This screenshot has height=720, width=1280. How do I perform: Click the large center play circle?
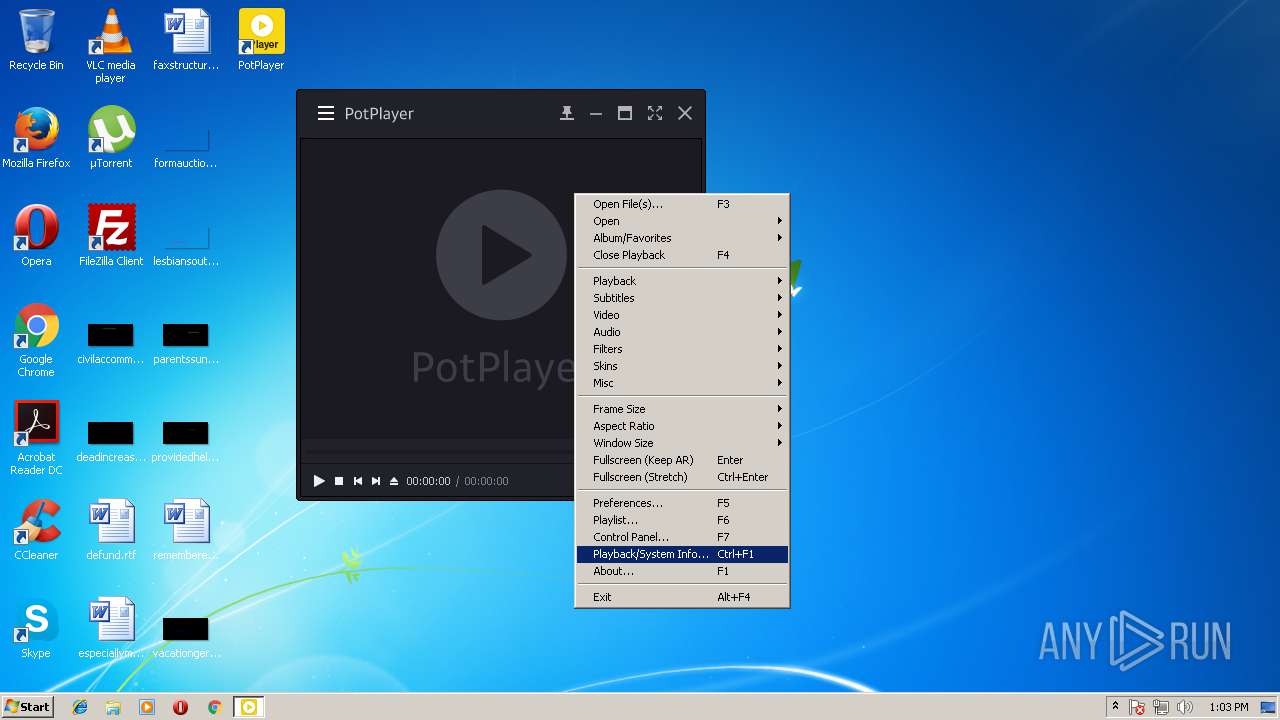tap(502, 255)
